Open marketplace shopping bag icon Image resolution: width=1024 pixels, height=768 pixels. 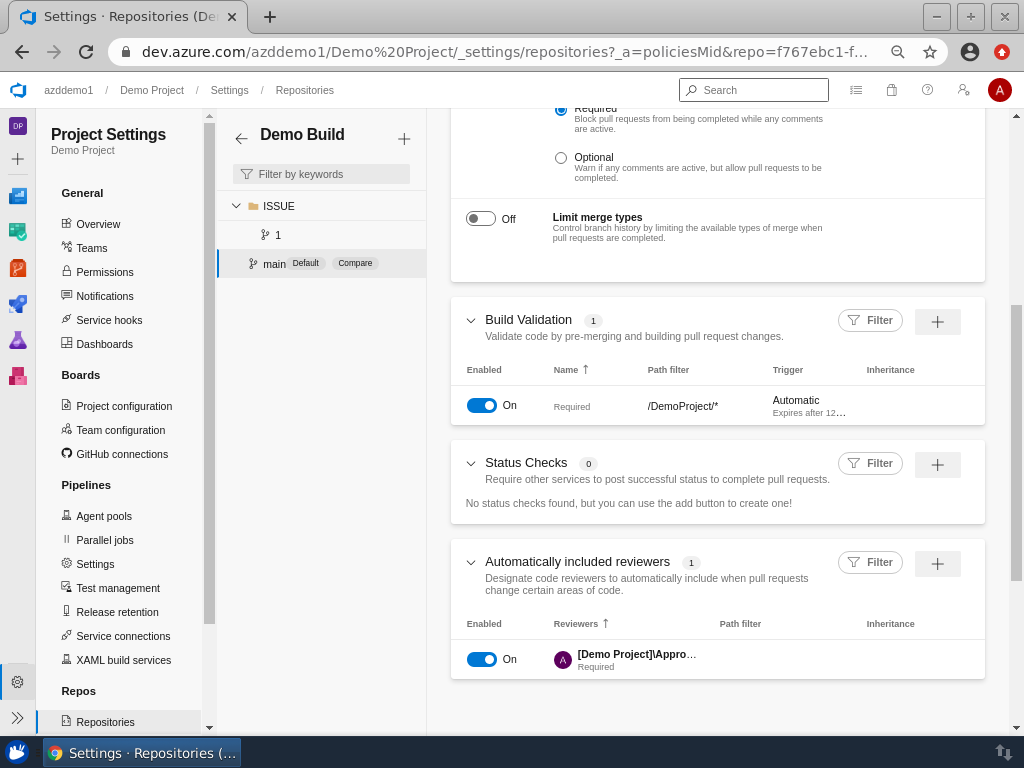point(891,90)
